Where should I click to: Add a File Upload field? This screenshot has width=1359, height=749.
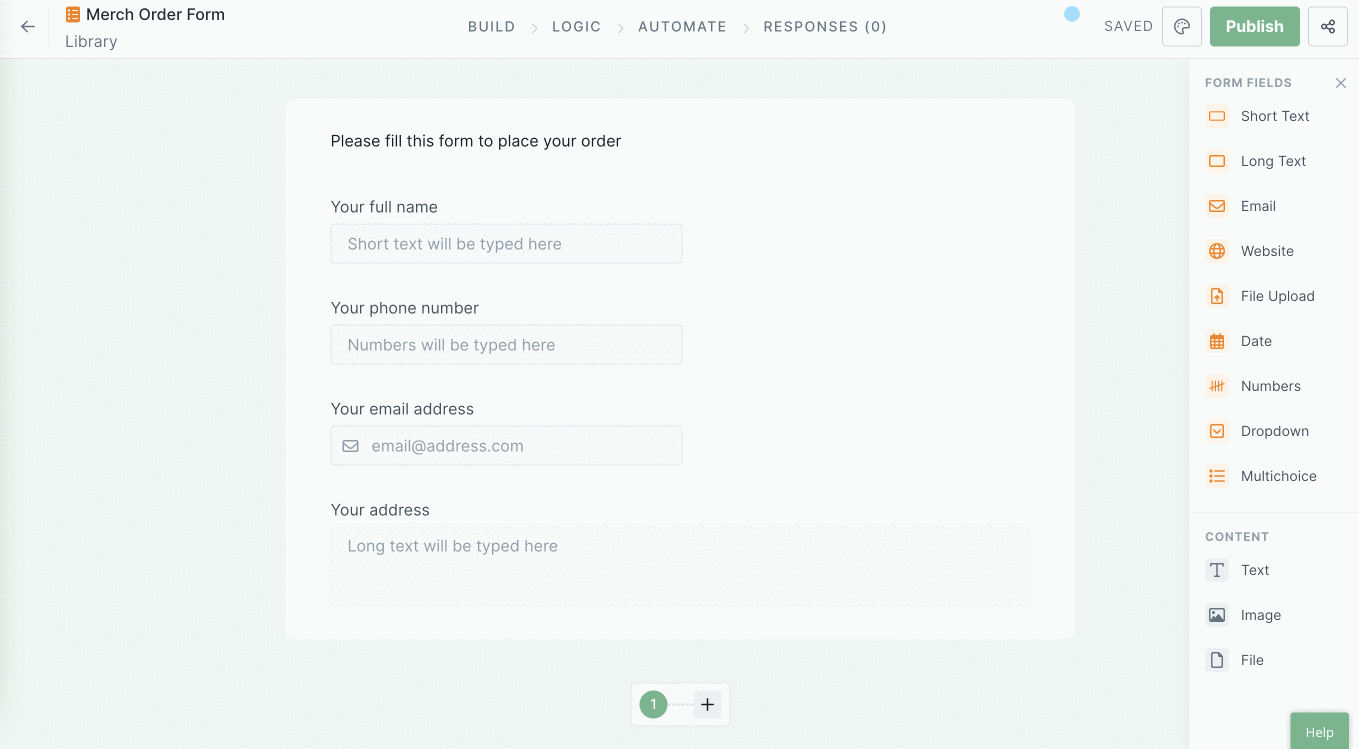coord(1277,296)
